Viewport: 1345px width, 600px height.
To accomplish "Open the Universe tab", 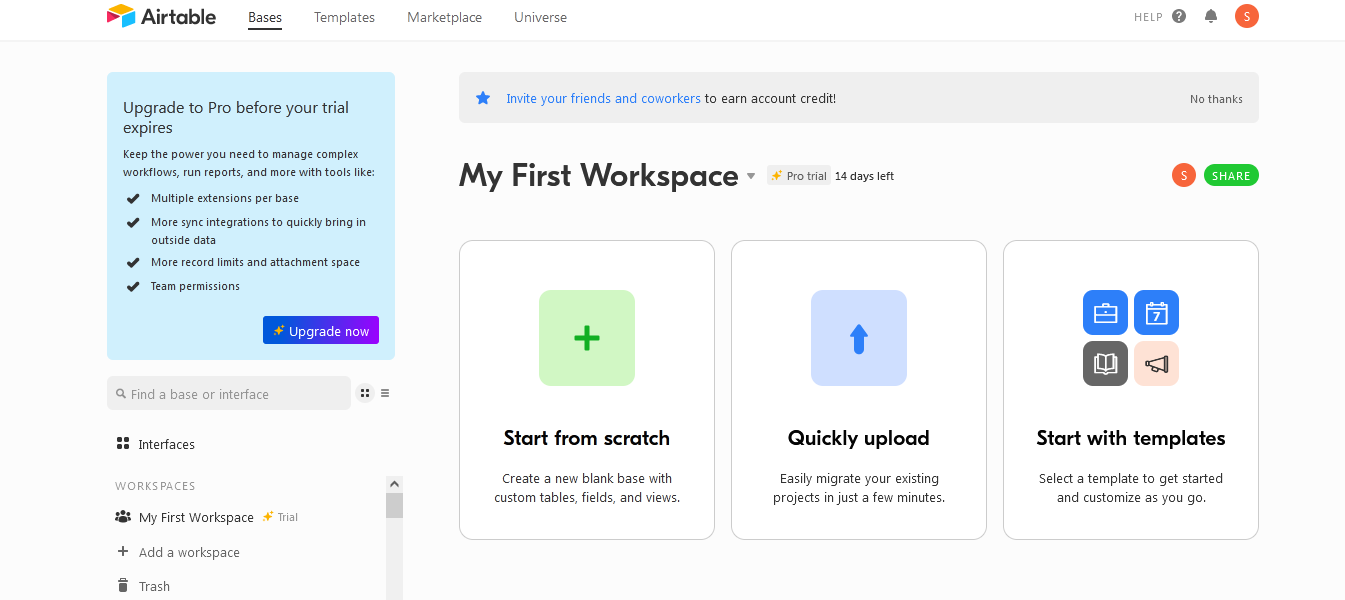I will coord(540,17).
